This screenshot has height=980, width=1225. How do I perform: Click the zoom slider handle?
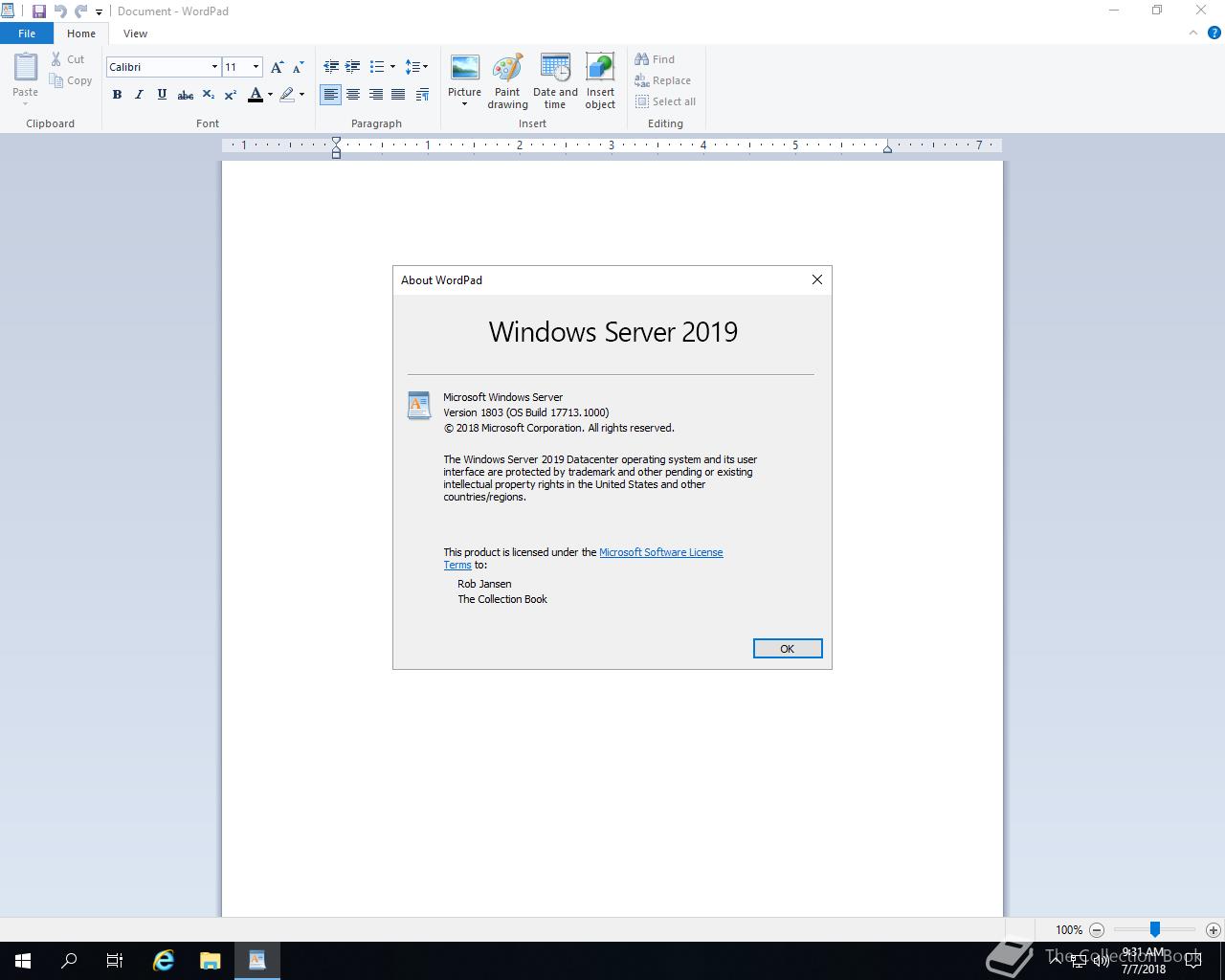1155,929
